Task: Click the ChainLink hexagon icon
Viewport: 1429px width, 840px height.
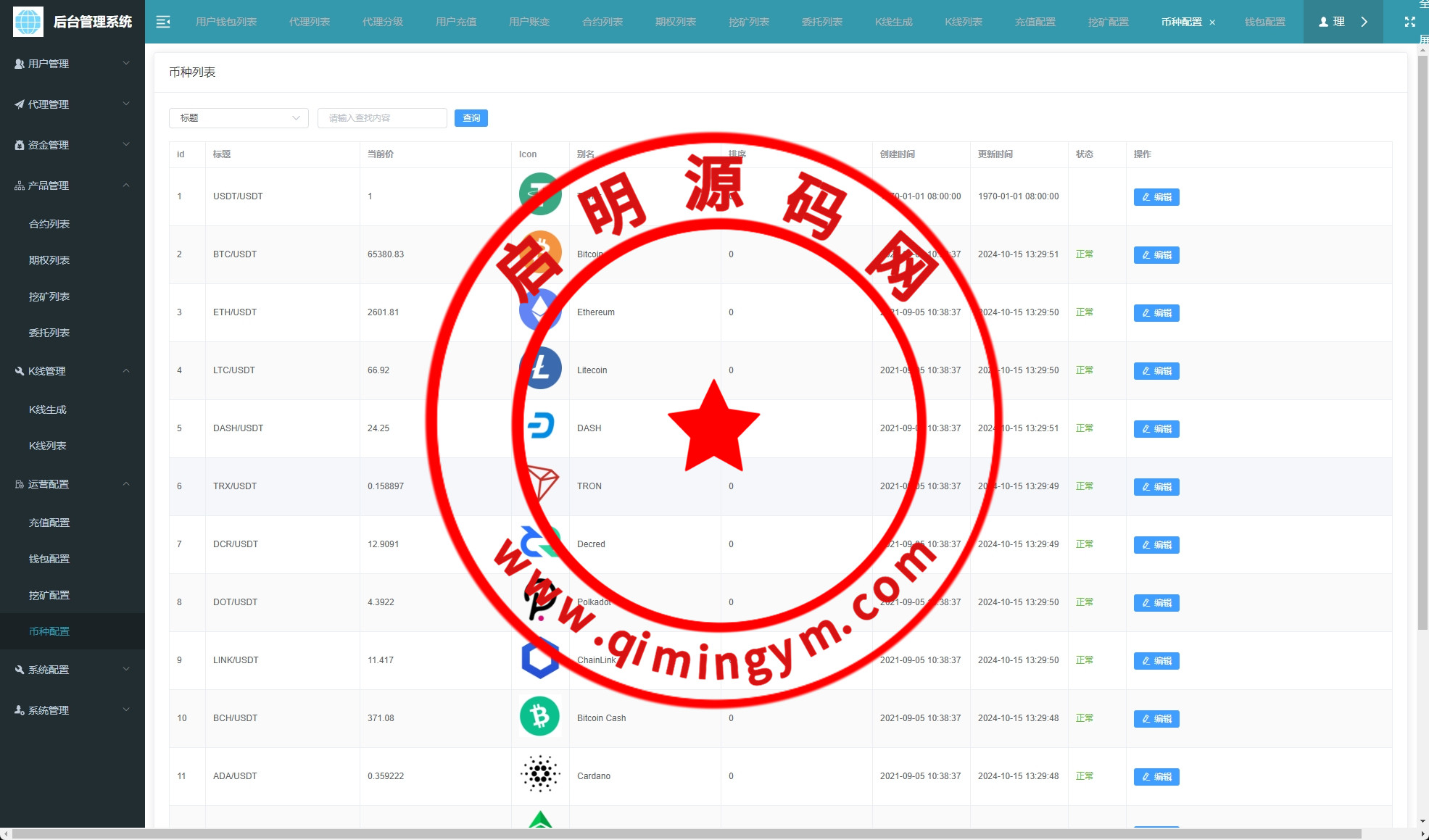Action: click(x=539, y=659)
